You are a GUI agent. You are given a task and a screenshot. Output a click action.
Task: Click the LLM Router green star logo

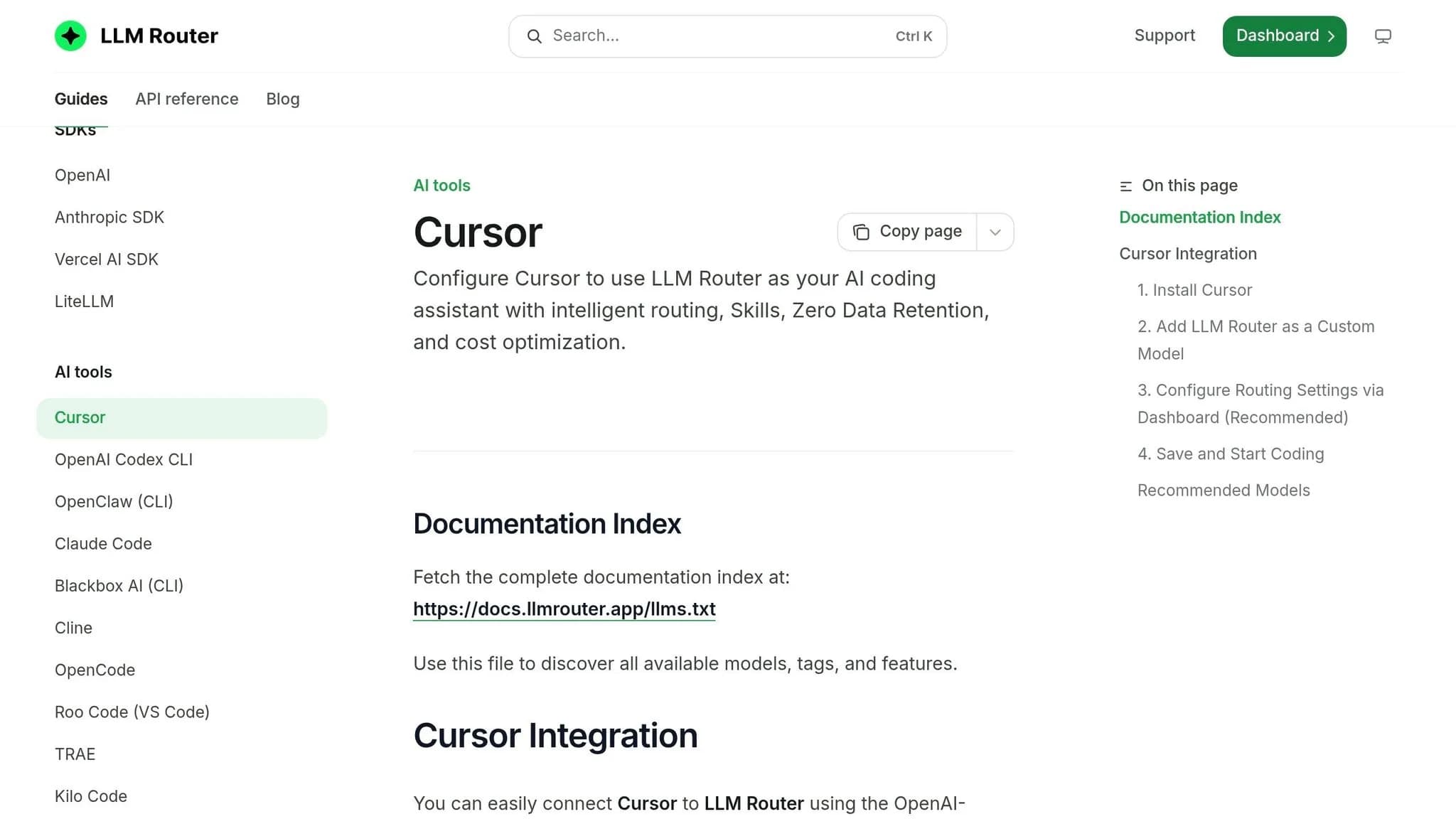[70, 36]
